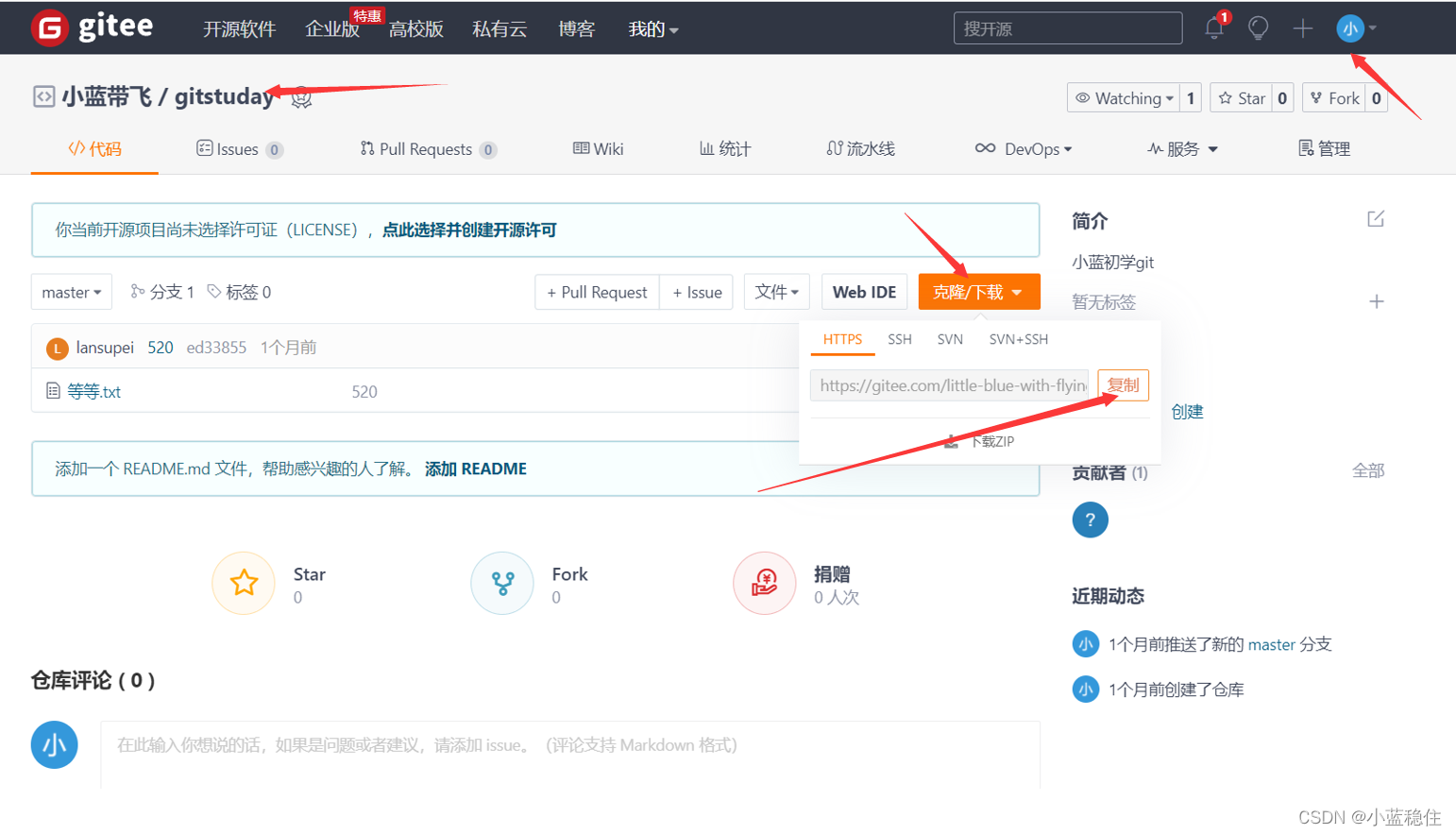Click the Gitee logo
Screen dimensions: 1456x835
point(93,27)
